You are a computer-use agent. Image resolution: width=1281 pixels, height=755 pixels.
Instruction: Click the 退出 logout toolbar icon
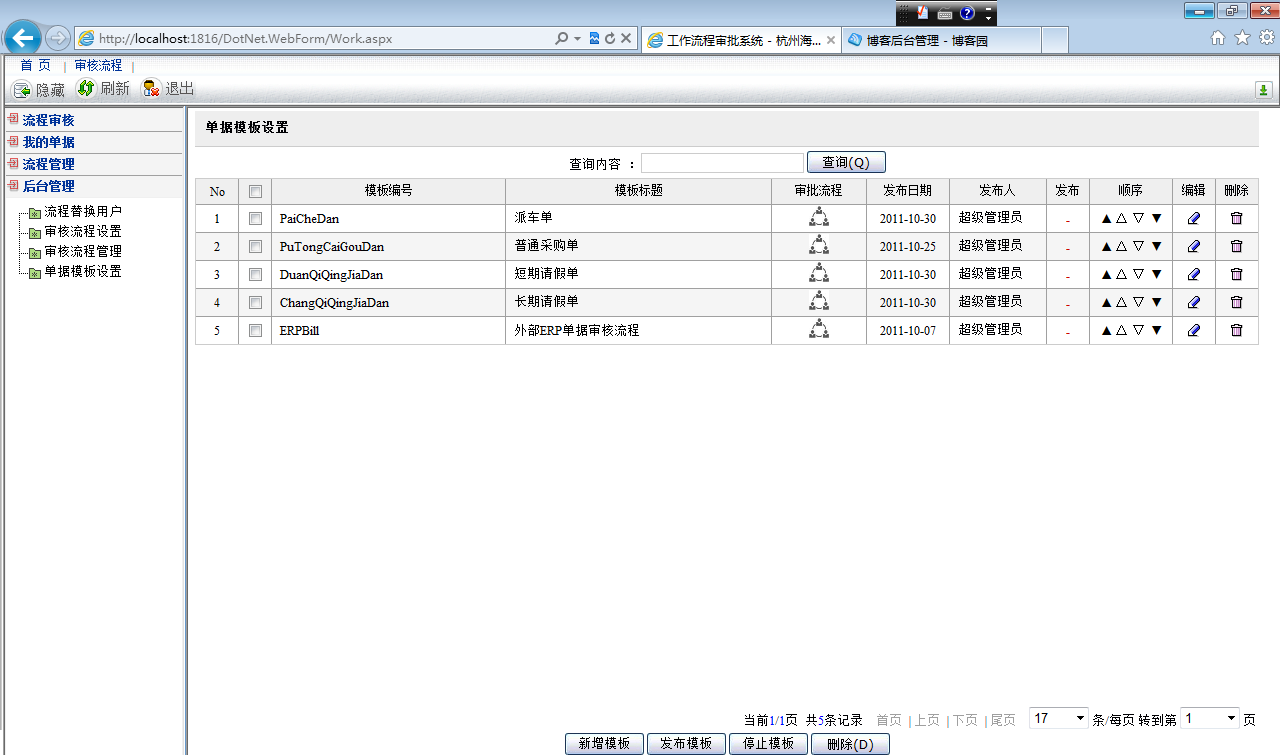click(x=151, y=88)
